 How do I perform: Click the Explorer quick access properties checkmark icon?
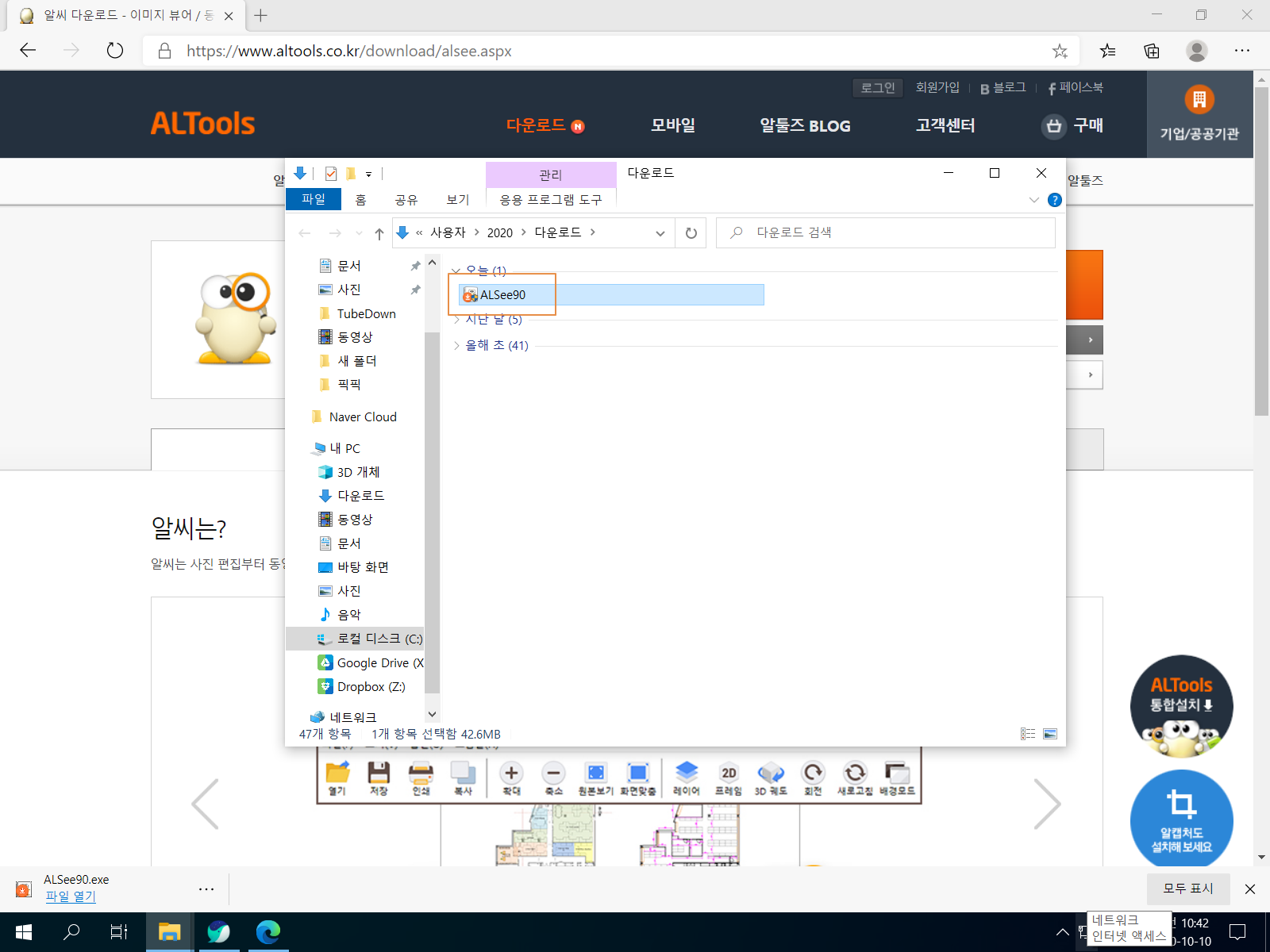[331, 174]
